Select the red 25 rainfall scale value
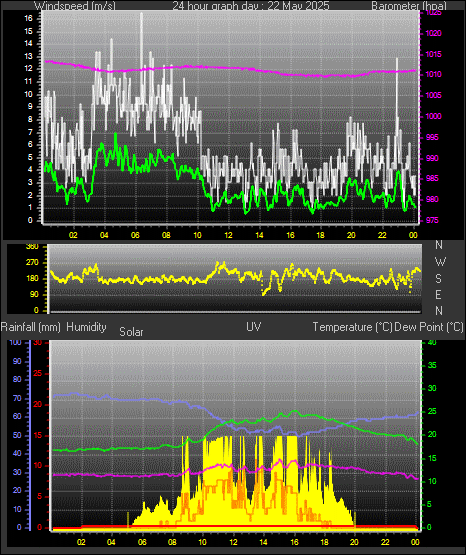Viewport: 466px width, 555px height. (x=38, y=373)
